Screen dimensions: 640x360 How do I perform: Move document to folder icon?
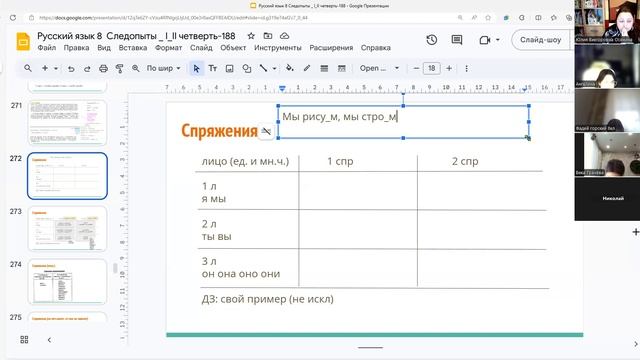tap(268, 36)
